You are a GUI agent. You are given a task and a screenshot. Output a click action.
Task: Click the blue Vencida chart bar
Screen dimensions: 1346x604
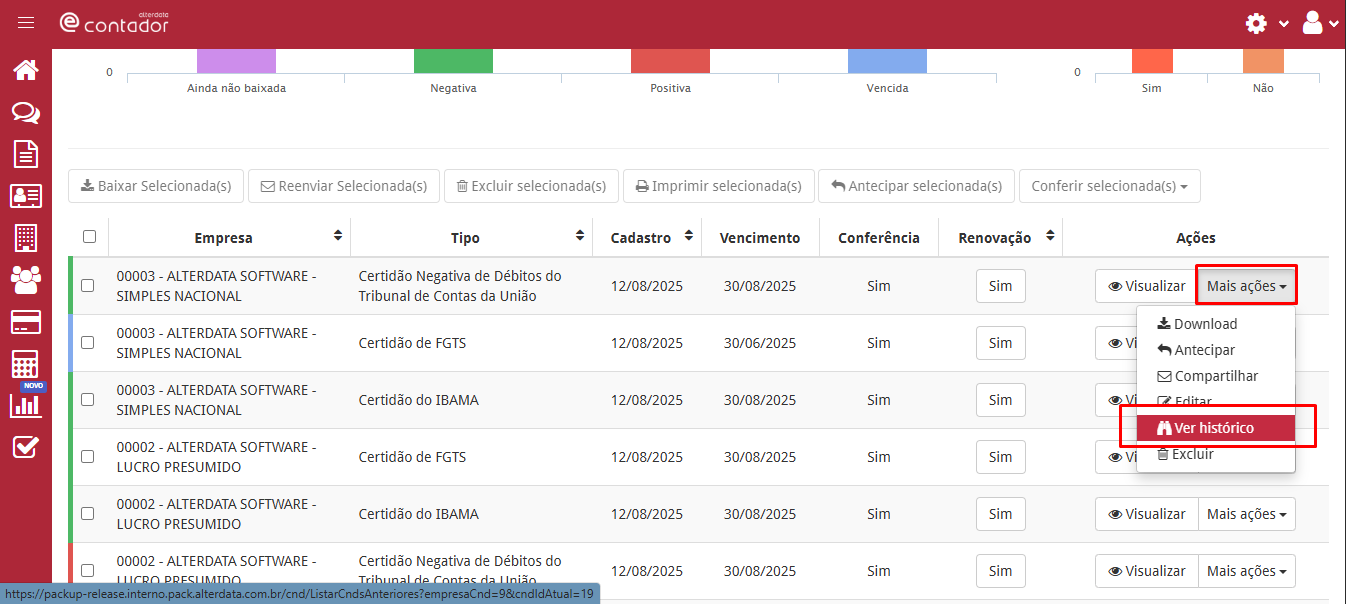pos(887,61)
